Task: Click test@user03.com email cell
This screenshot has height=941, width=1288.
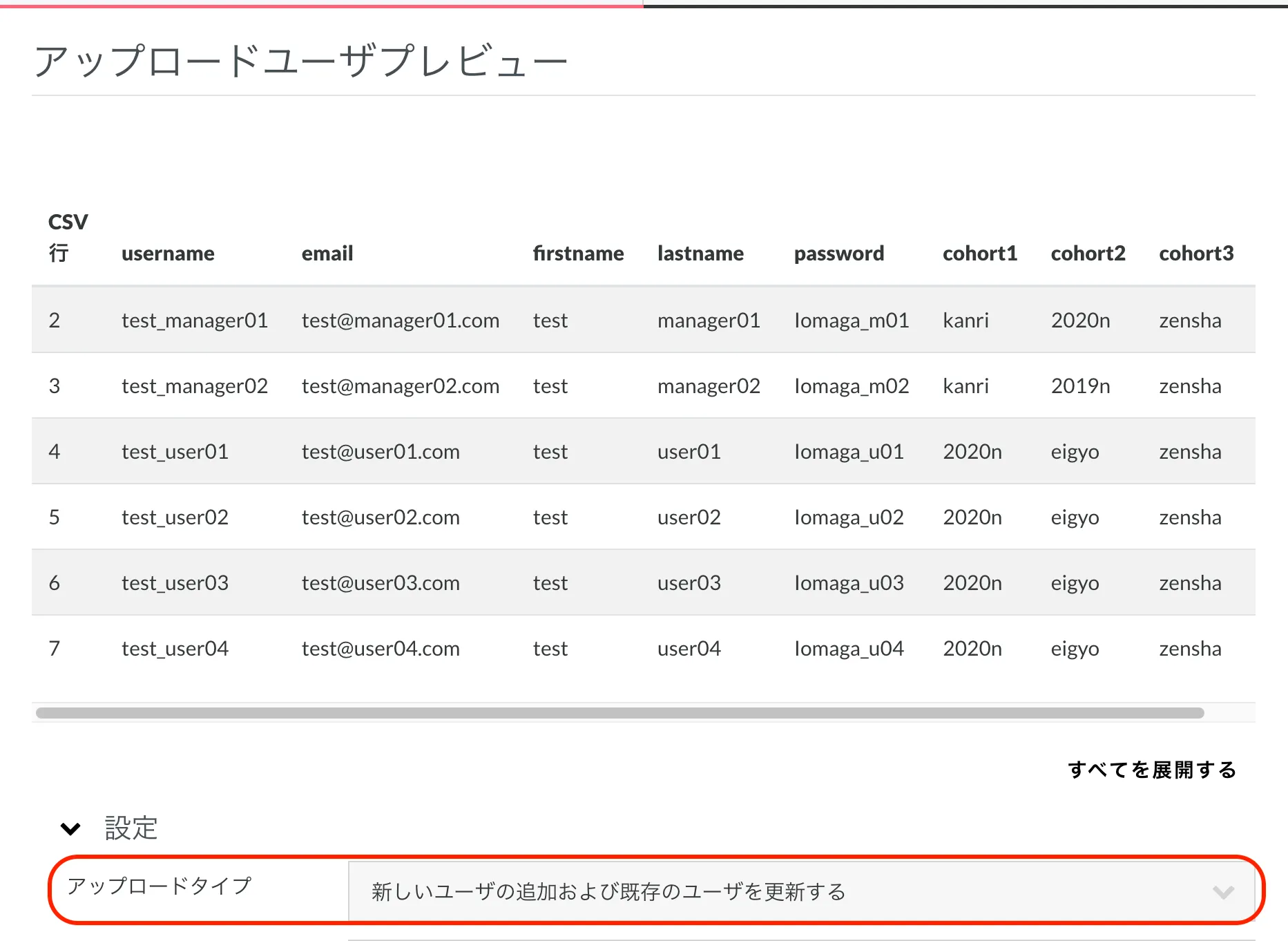Action: click(381, 583)
